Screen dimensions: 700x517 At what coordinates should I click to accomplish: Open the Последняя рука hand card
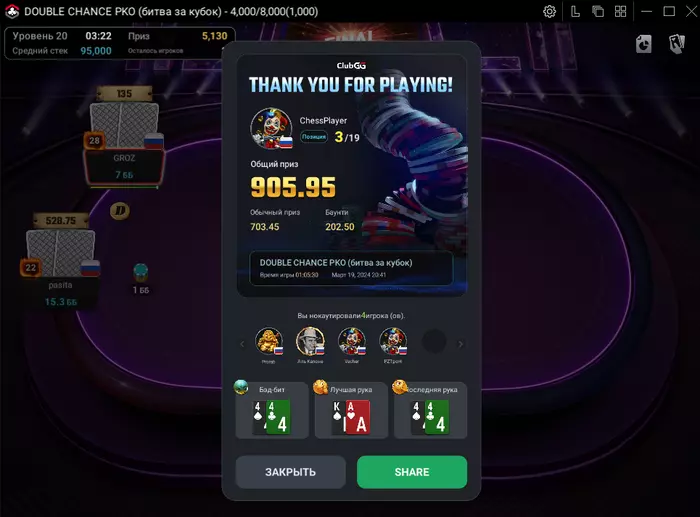(430, 410)
